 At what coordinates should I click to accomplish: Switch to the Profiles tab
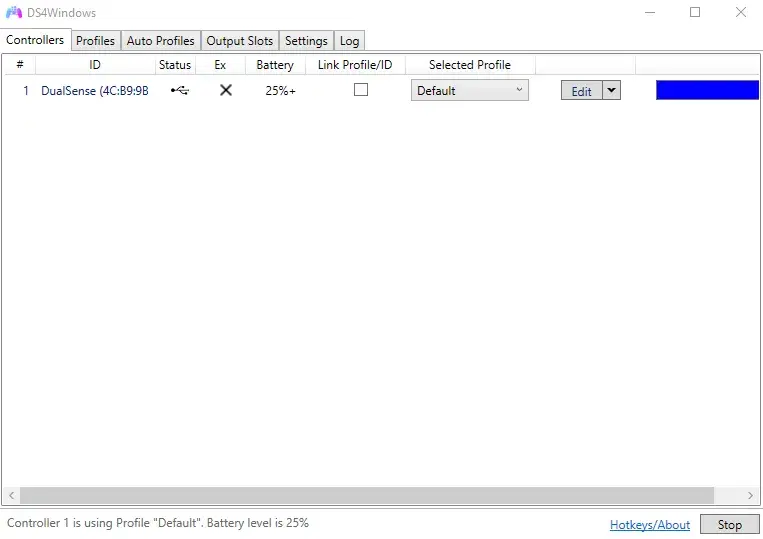[95, 41]
